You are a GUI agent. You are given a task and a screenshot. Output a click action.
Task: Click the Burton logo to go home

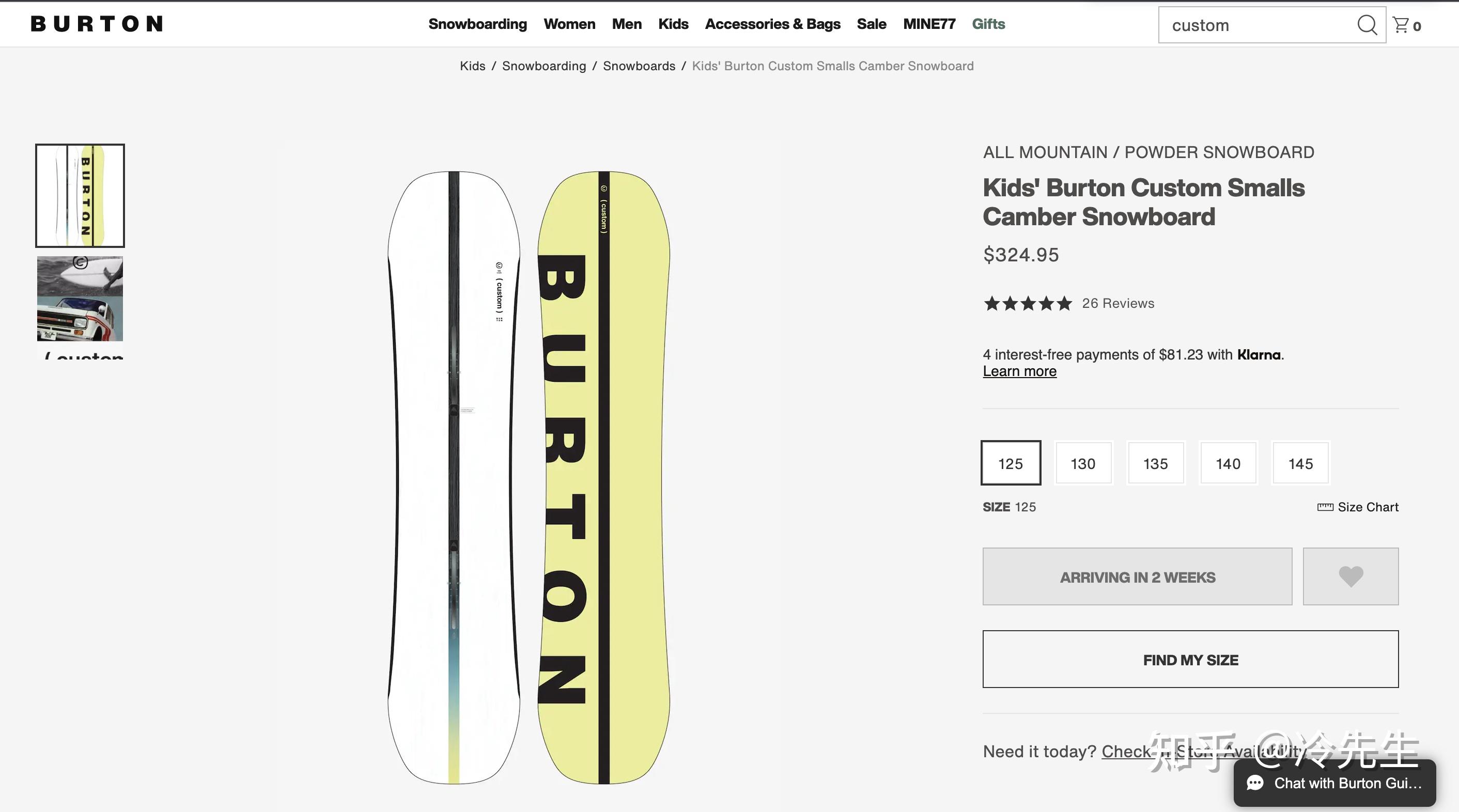[x=96, y=23]
